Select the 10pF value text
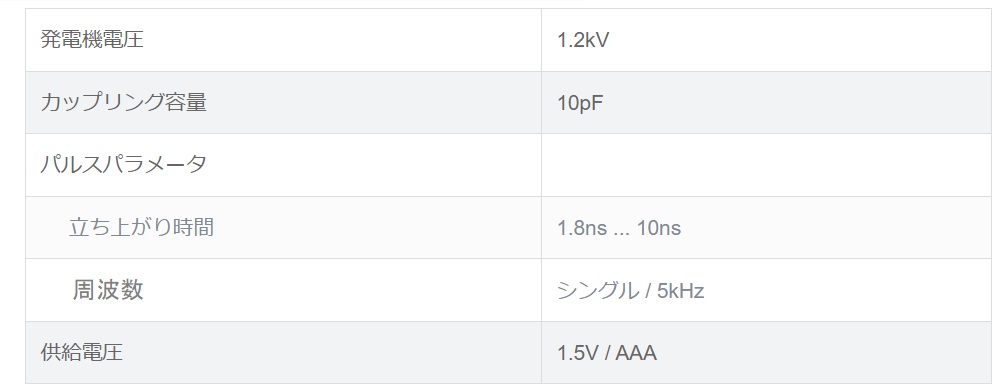 tap(580, 103)
